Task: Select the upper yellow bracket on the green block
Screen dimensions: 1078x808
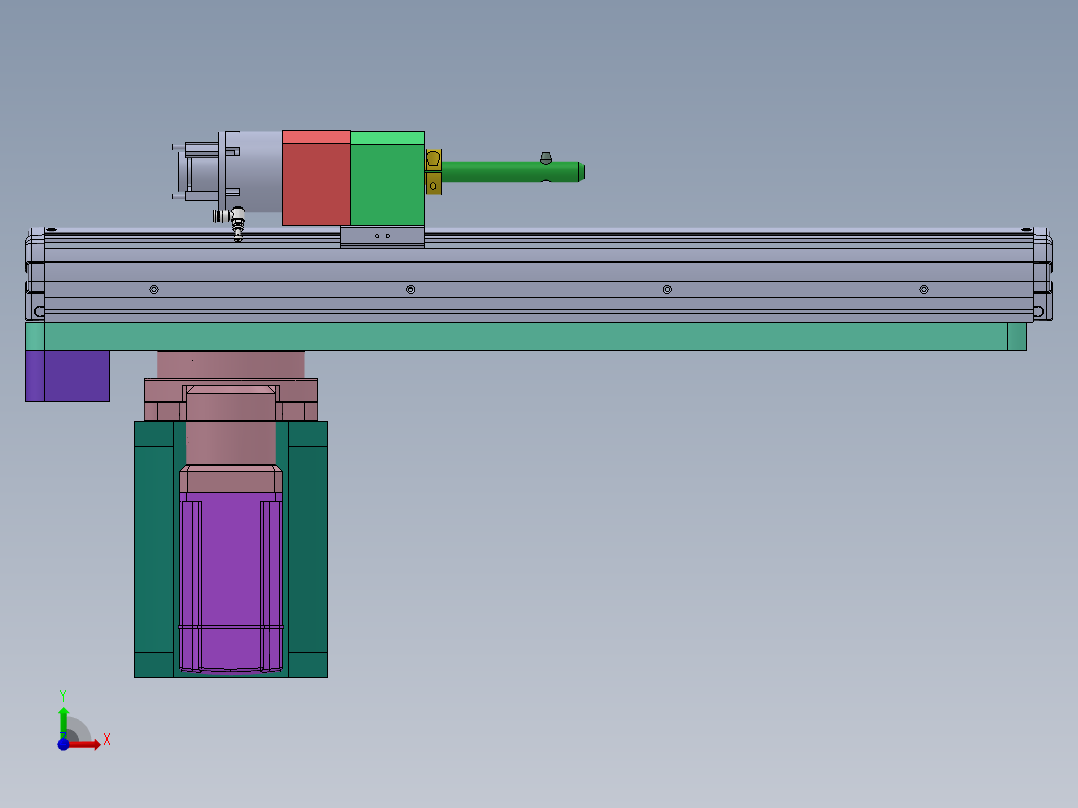Action: tap(433, 160)
